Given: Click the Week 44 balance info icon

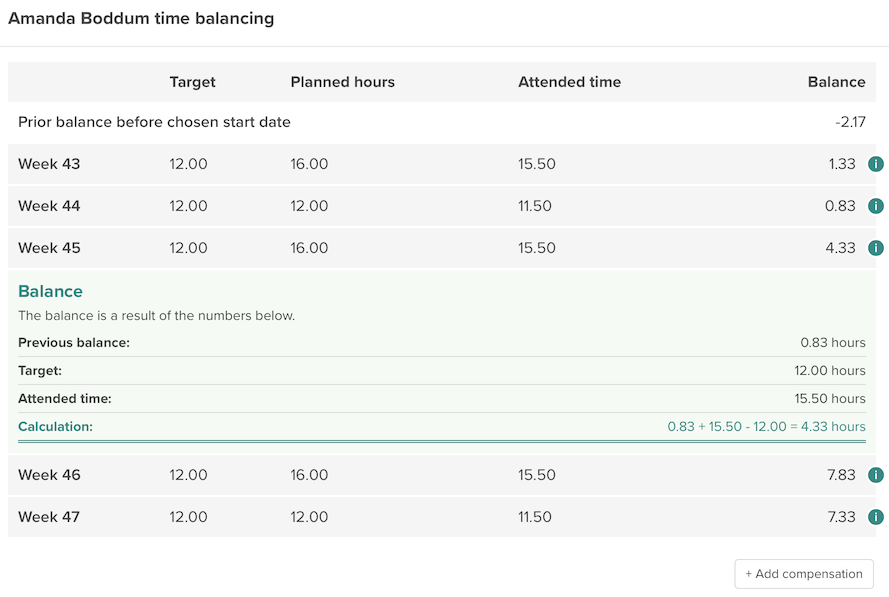Looking at the screenshot, I should (876, 206).
